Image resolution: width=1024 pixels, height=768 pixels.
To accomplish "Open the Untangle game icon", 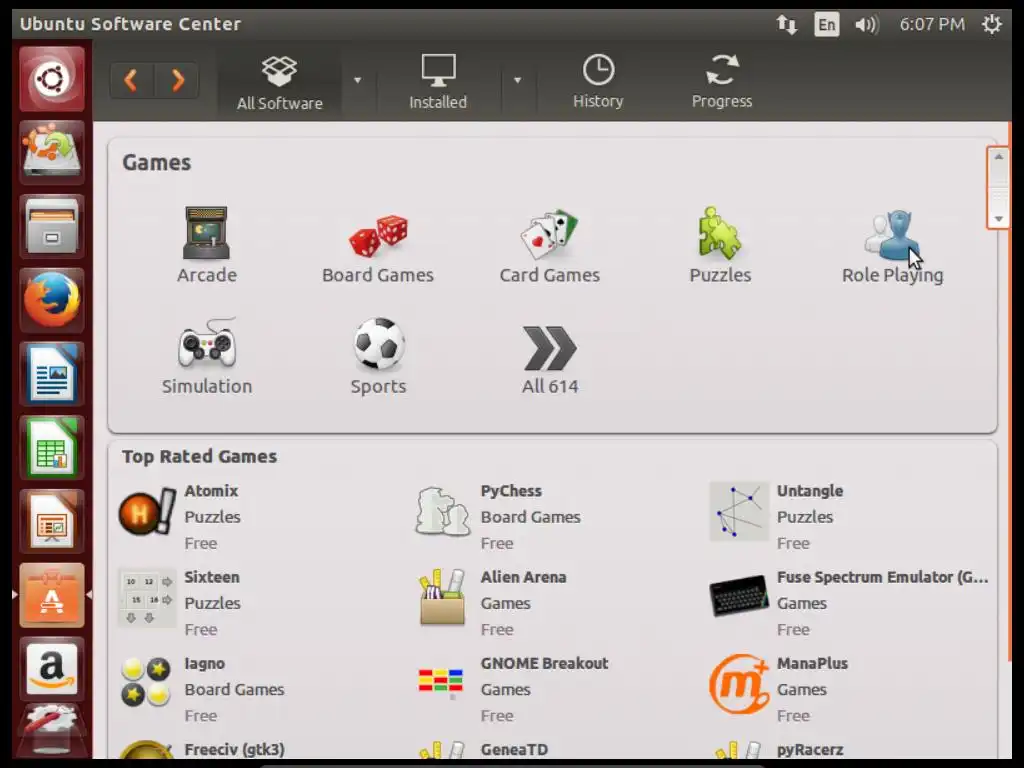I will coord(739,511).
